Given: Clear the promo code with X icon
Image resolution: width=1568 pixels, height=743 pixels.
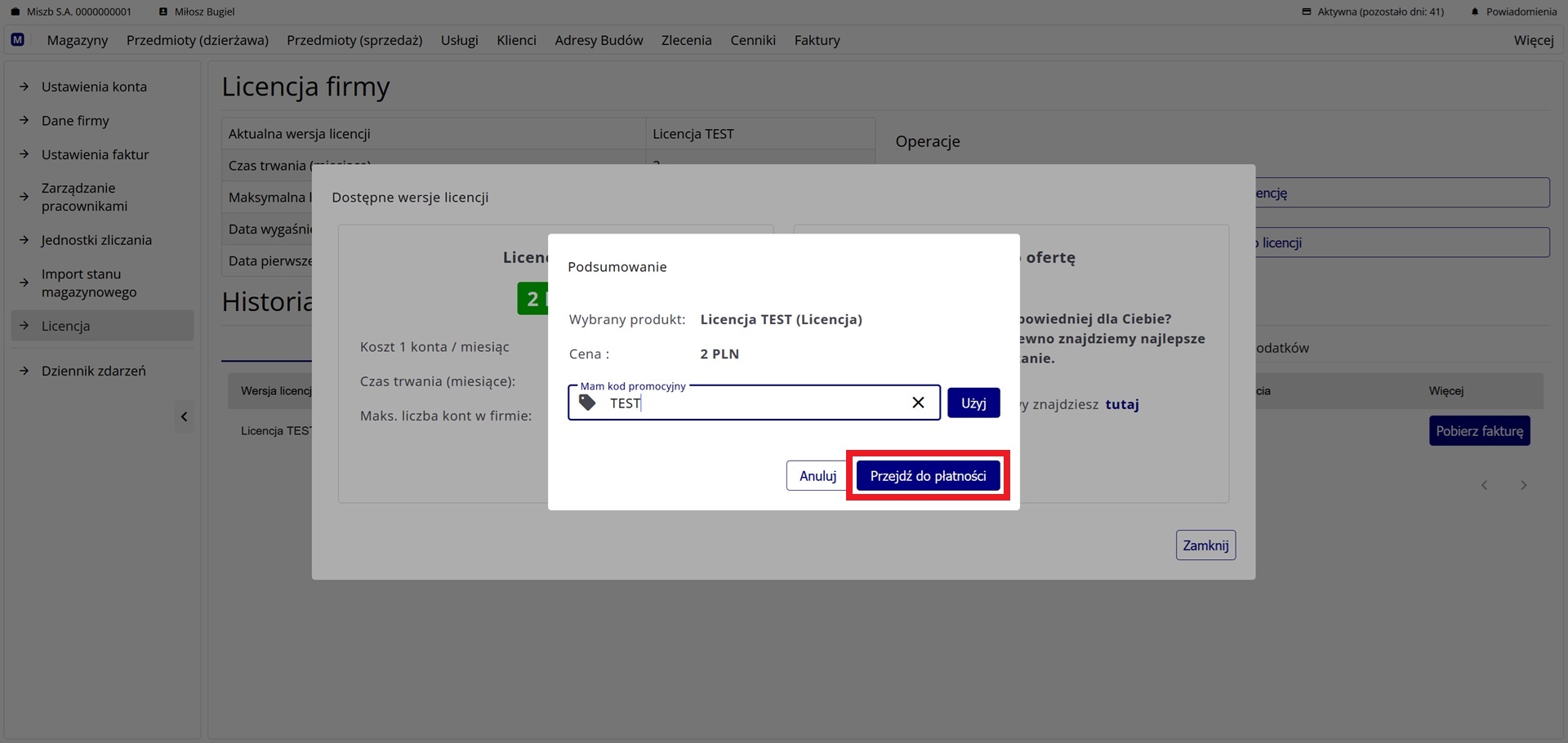Looking at the screenshot, I should [918, 403].
